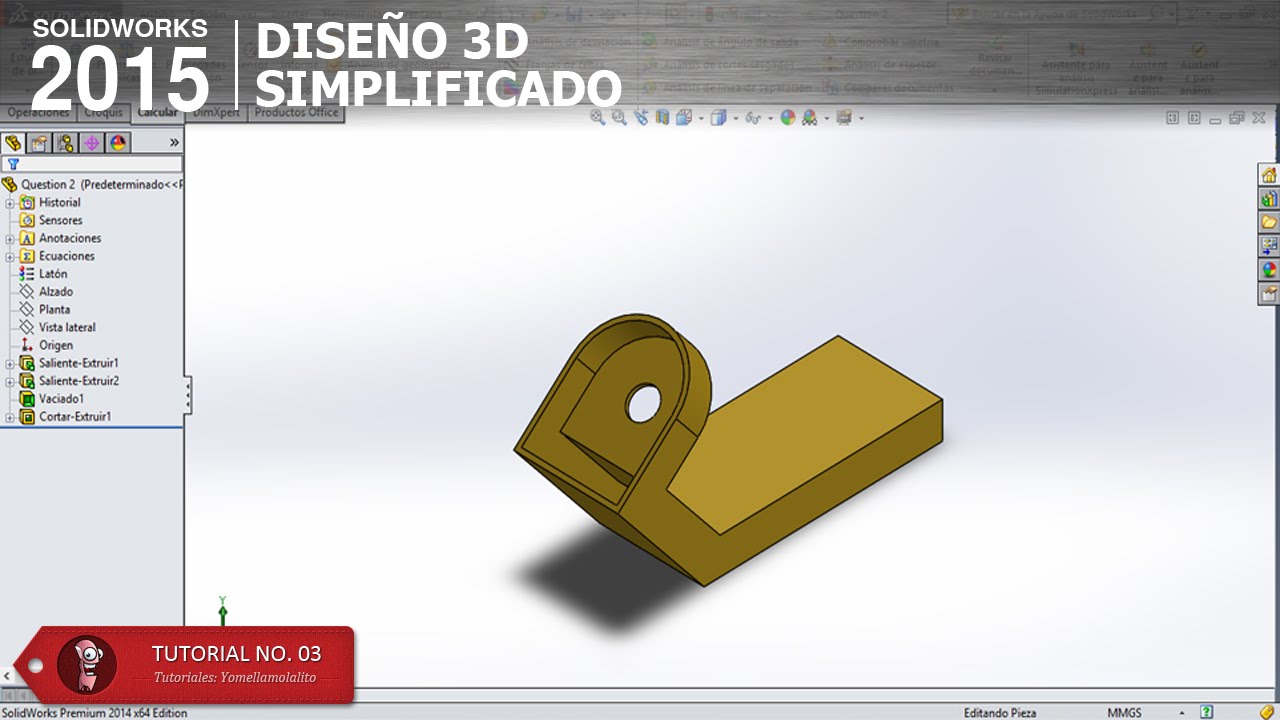Expand the manager panel tabs chevron
The width and height of the screenshot is (1280, 720).
coord(174,143)
